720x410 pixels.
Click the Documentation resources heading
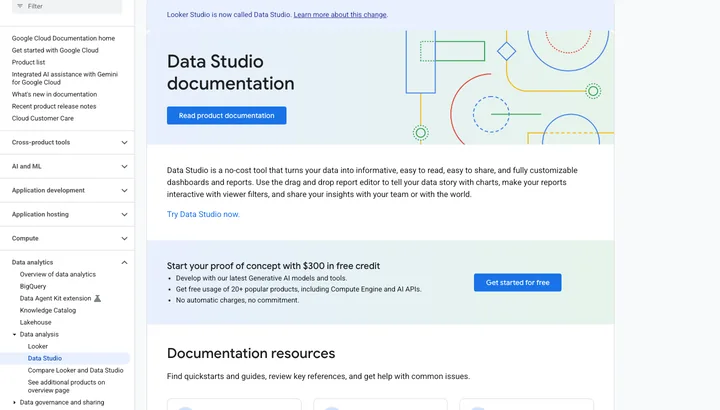pyautogui.click(x=251, y=353)
